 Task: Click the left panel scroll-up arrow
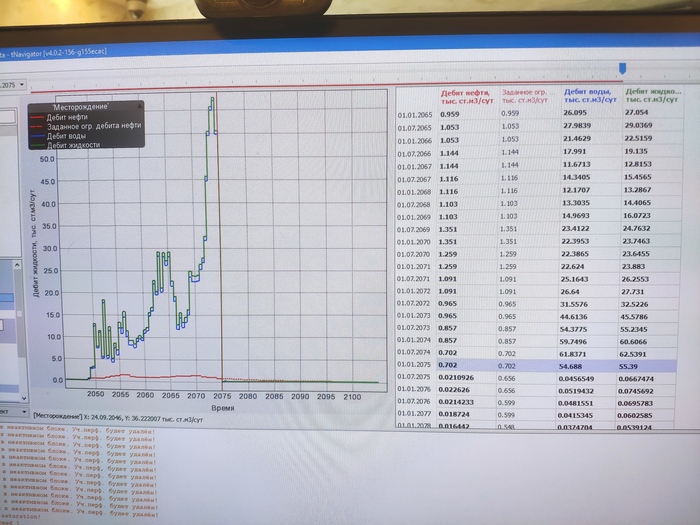[x=17, y=264]
